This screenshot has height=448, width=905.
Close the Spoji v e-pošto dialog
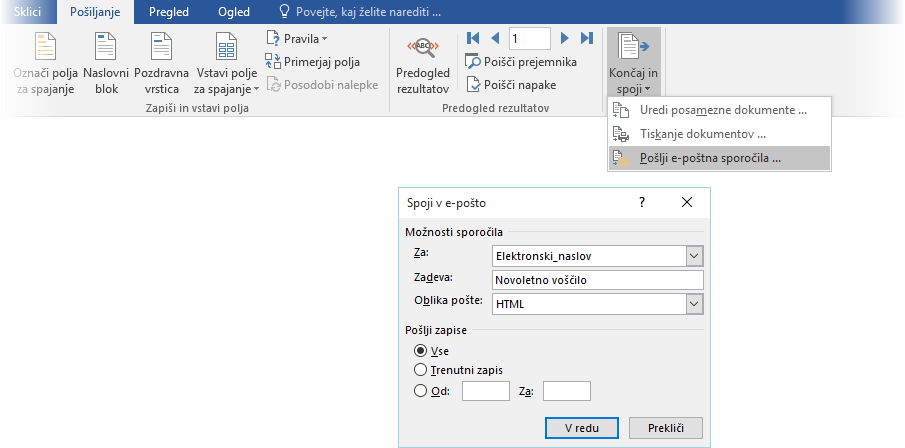(x=687, y=203)
